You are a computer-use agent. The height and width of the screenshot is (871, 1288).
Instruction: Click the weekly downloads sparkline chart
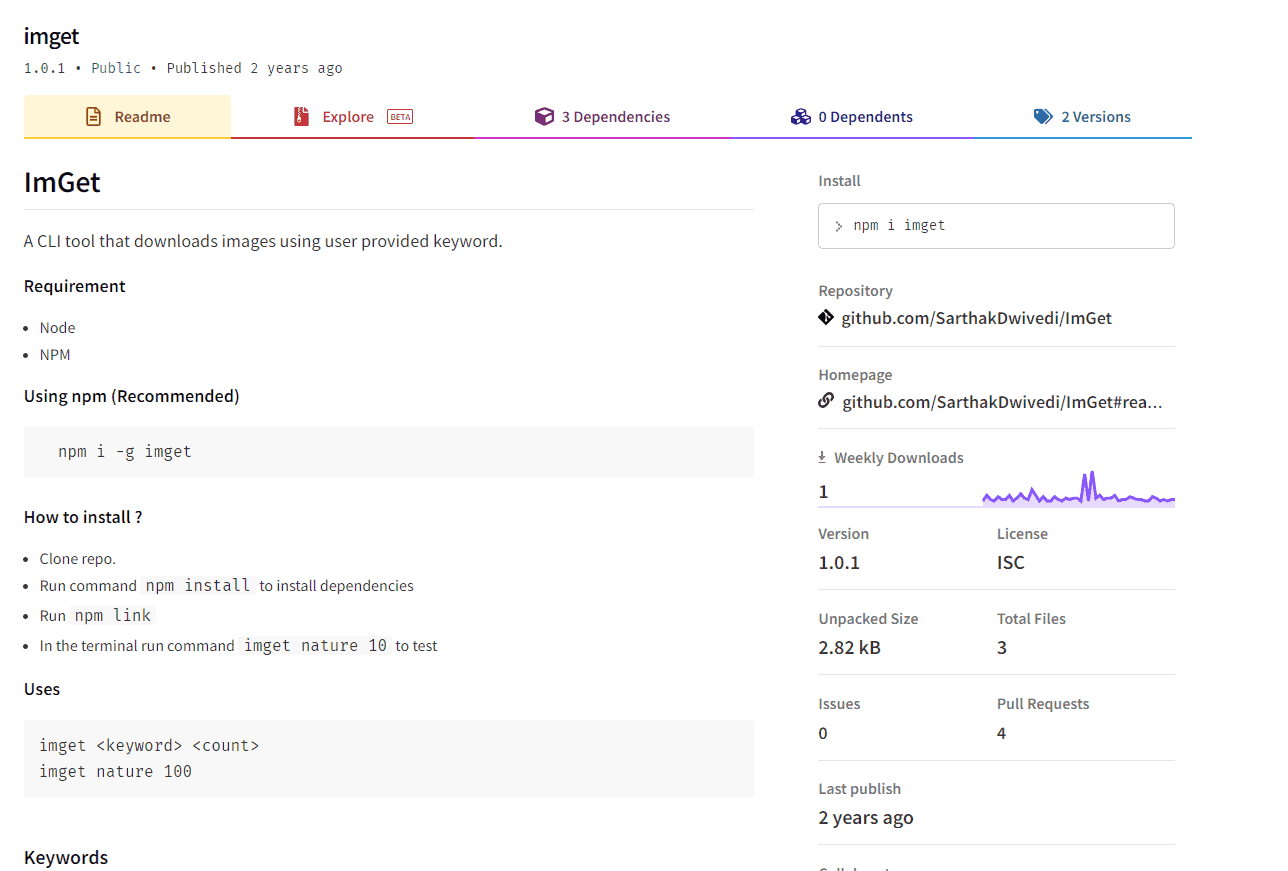[x=1078, y=490]
